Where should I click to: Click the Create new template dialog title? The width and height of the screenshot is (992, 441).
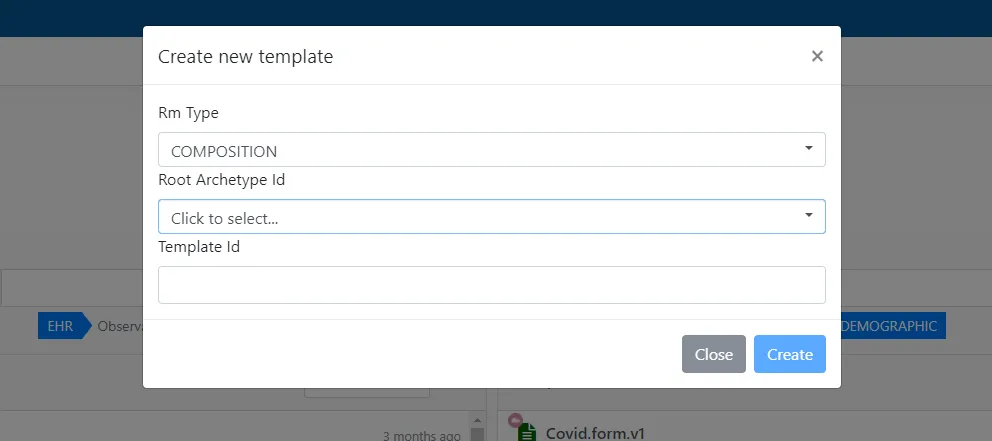coord(246,57)
